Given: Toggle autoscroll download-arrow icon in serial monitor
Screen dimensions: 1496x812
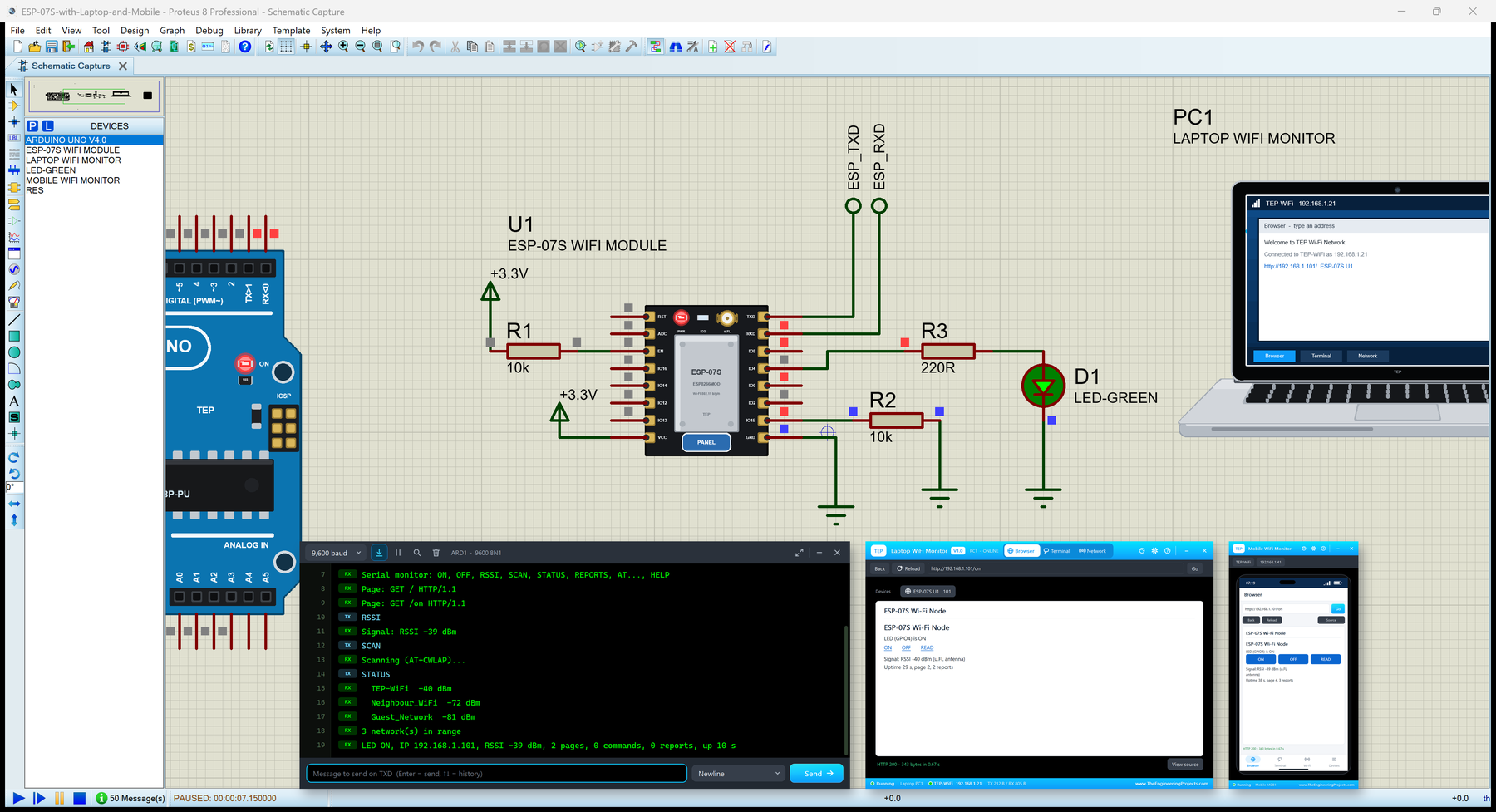Looking at the screenshot, I should pyautogui.click(x=379, y=553).
